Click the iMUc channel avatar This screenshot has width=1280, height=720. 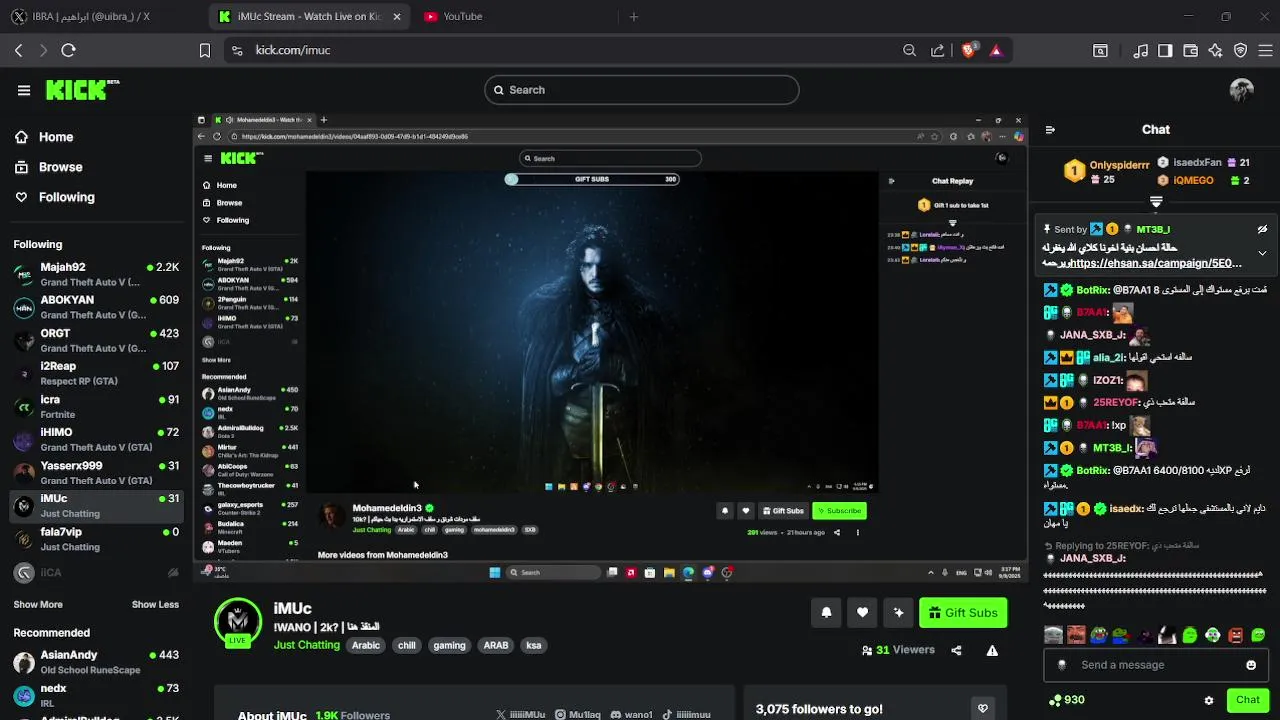[x=238, y=622]
